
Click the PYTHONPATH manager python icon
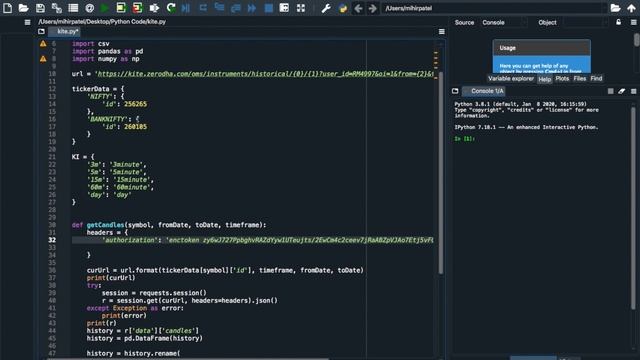pos(343,8)
